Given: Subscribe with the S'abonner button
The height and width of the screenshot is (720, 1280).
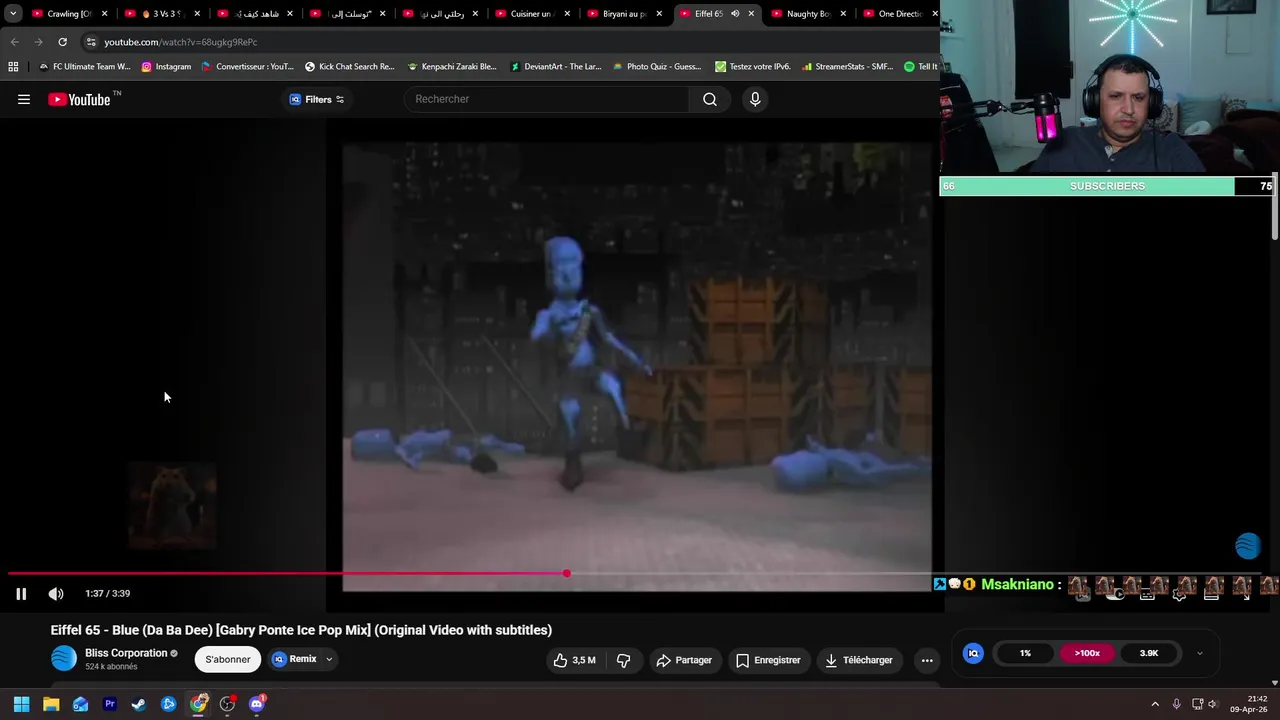Looking at the screenshot, I should (x=228, y=659).
